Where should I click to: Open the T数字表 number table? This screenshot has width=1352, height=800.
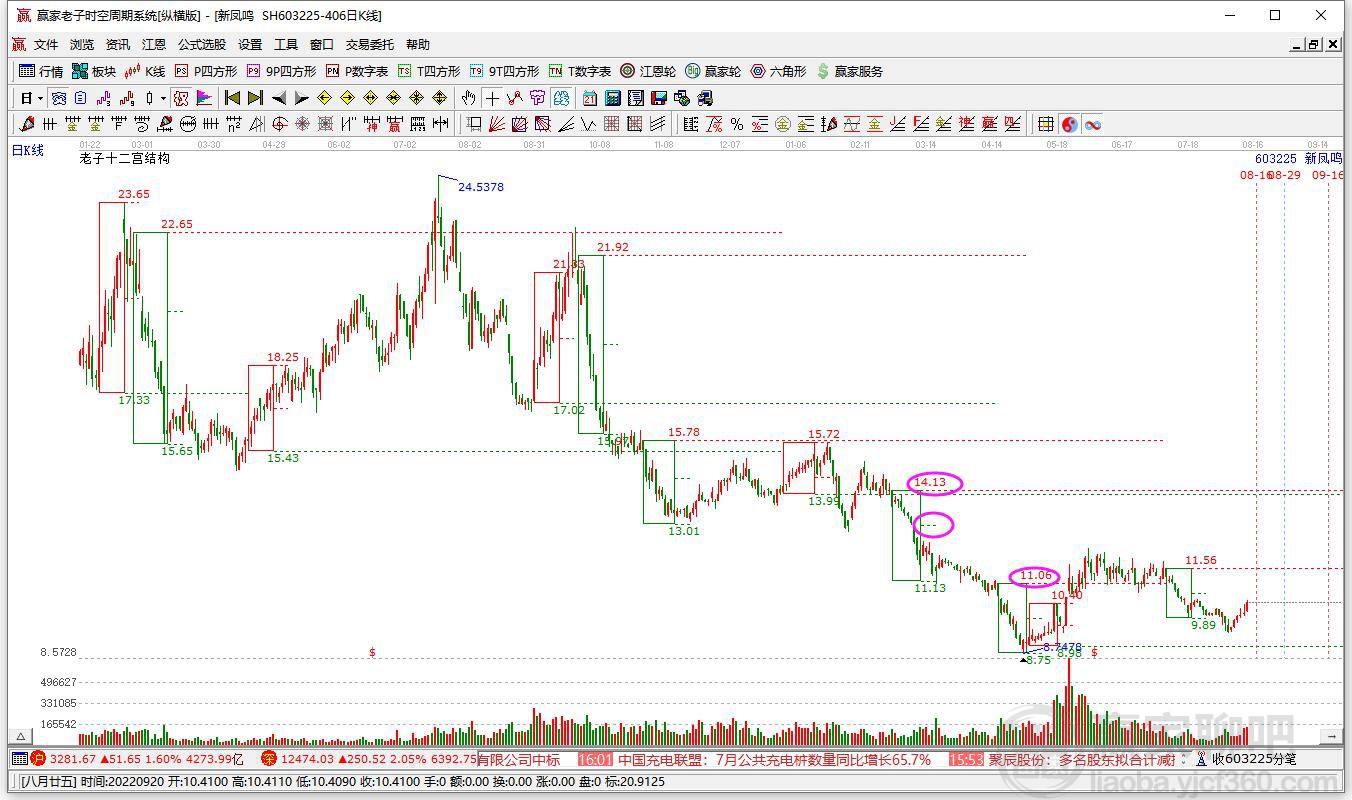point(580,71)
